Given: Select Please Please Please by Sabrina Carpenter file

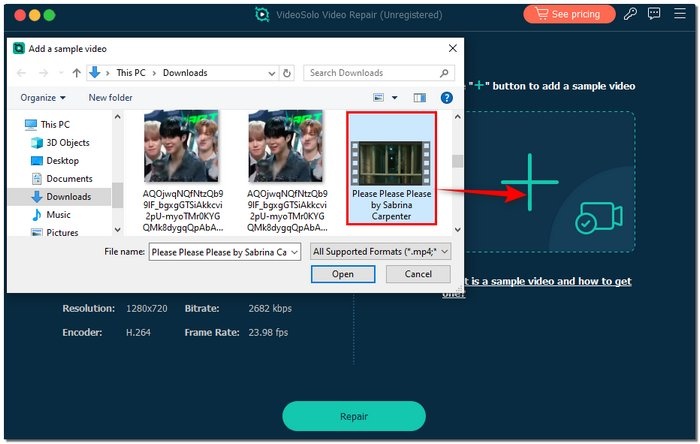Looking at the screenshot, I should pos(392,168).
